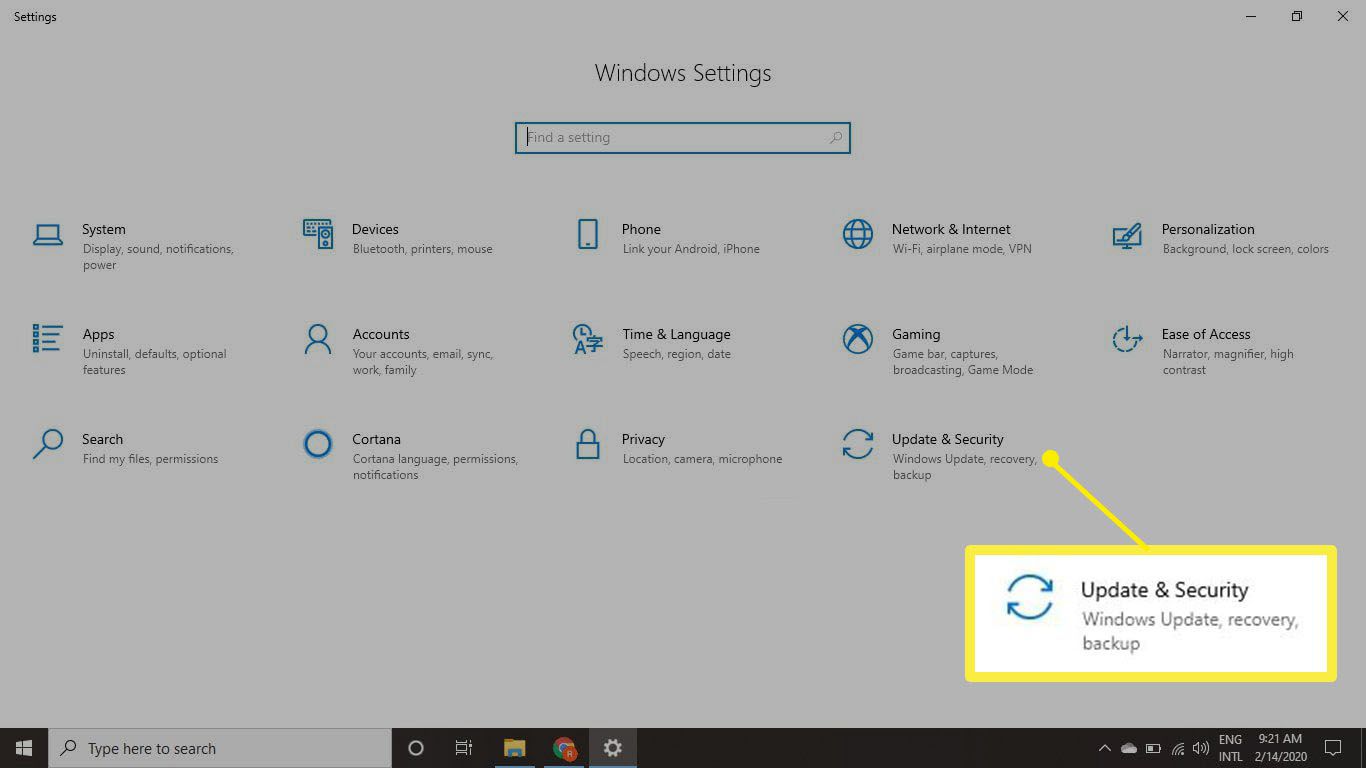Open the Apps settings category

[130, 351]
